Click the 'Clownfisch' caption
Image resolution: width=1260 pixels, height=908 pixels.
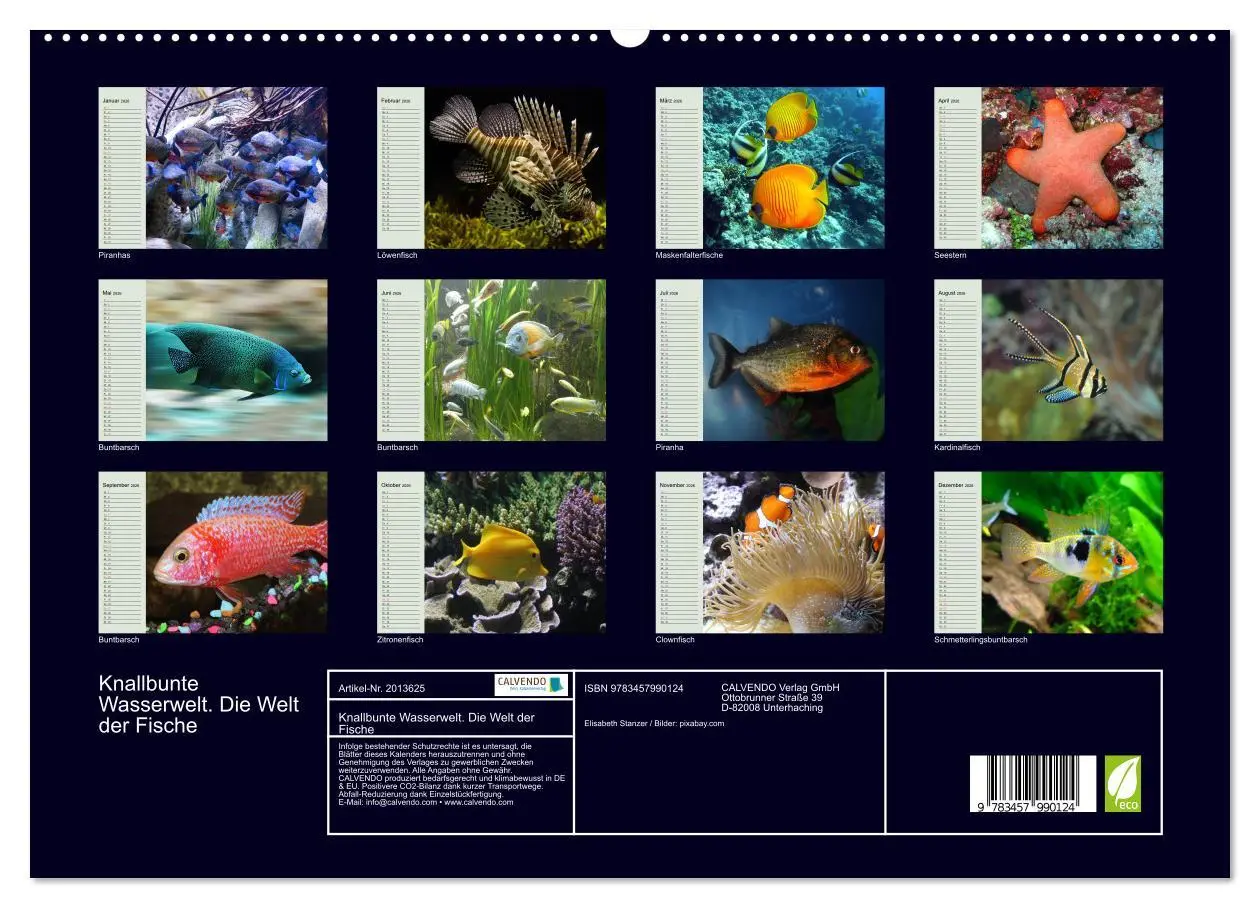tap(675, 639)
